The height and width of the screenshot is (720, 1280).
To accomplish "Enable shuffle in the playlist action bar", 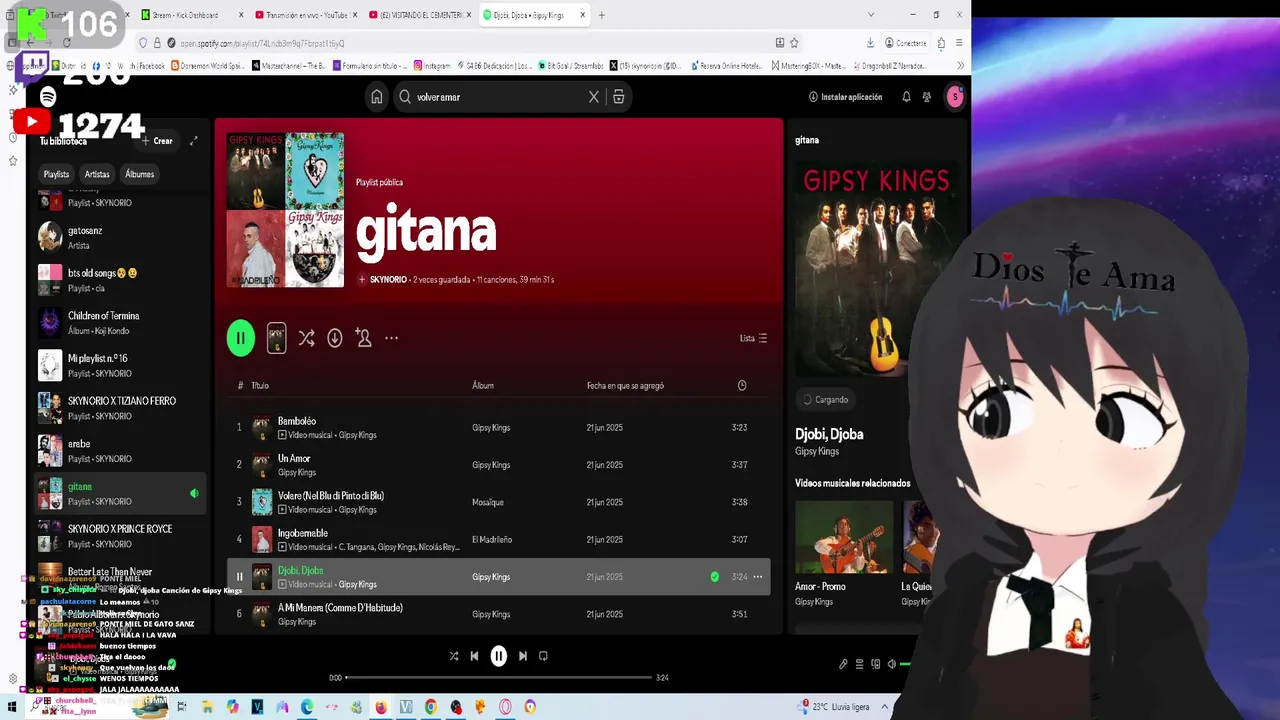I will click(306, 338).
